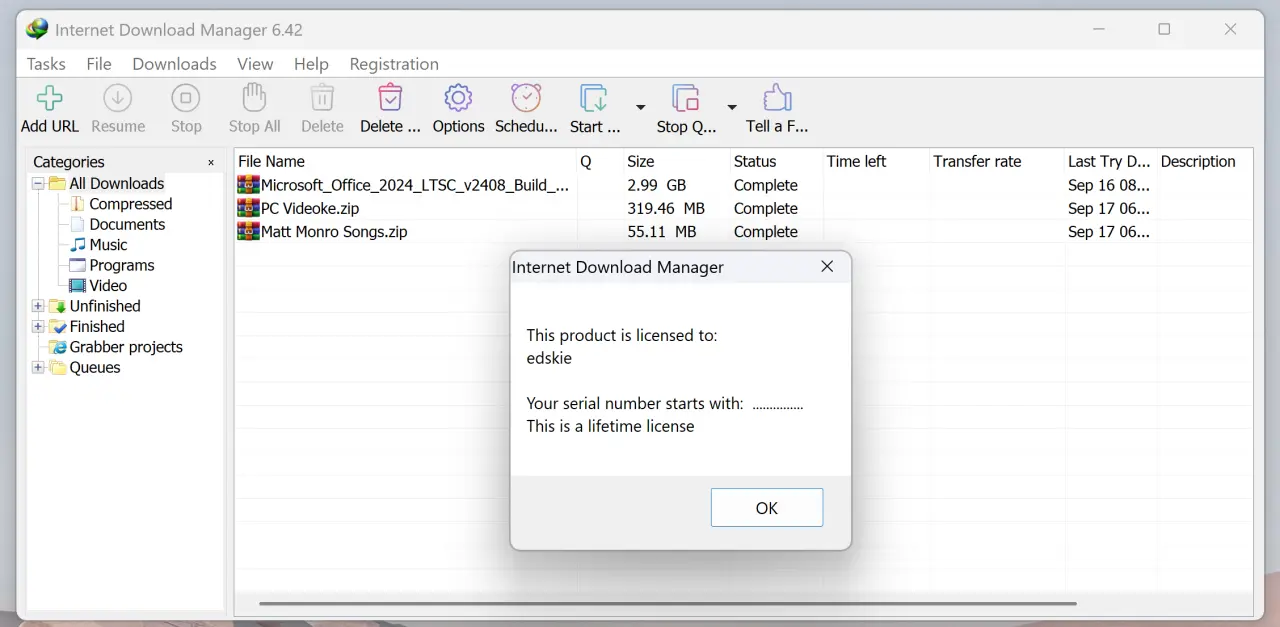Open the Start Queue dropdown arrow

click(640, 107)
